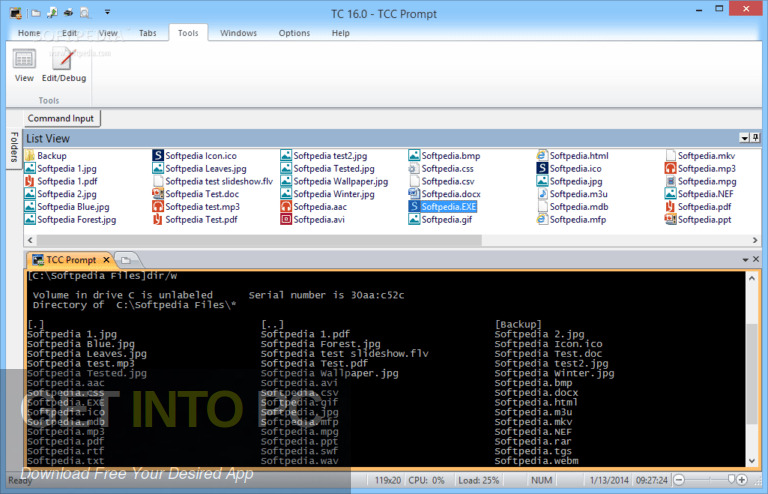The width and height of the screenshot is (768, 494).
Task: Select Softpedia Test.doc file
Action: tap(196, 194)
